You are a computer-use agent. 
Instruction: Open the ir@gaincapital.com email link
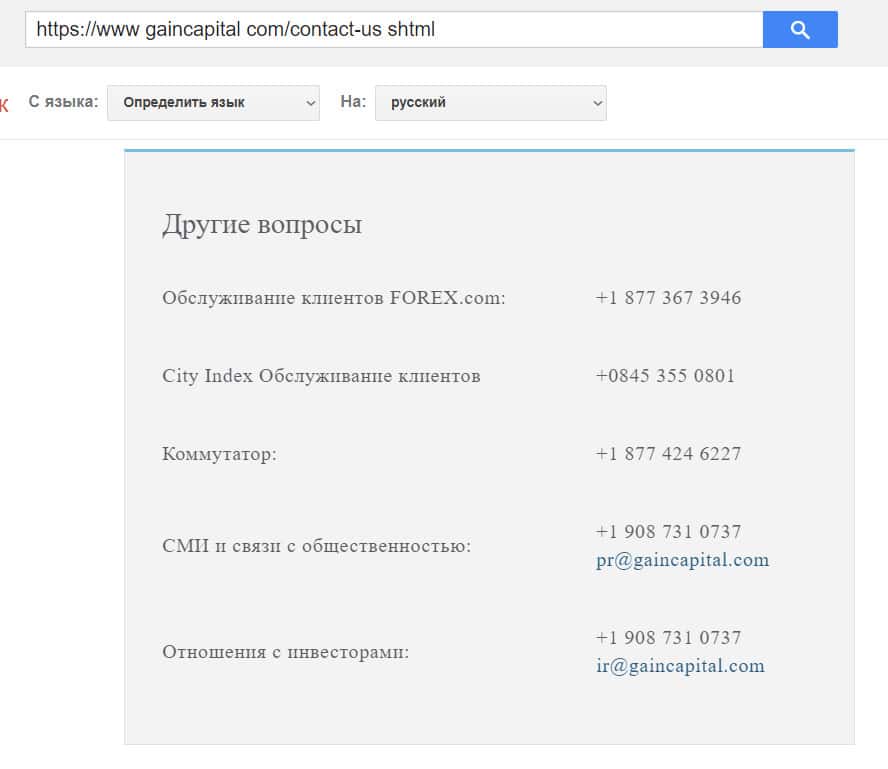680,665
